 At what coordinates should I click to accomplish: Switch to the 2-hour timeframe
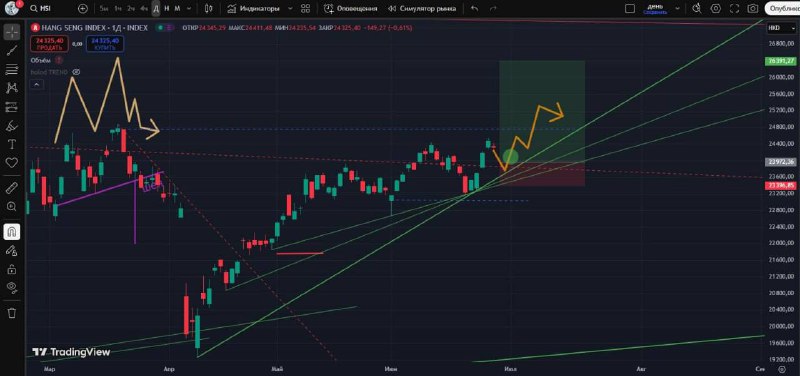tap(131, 9)
